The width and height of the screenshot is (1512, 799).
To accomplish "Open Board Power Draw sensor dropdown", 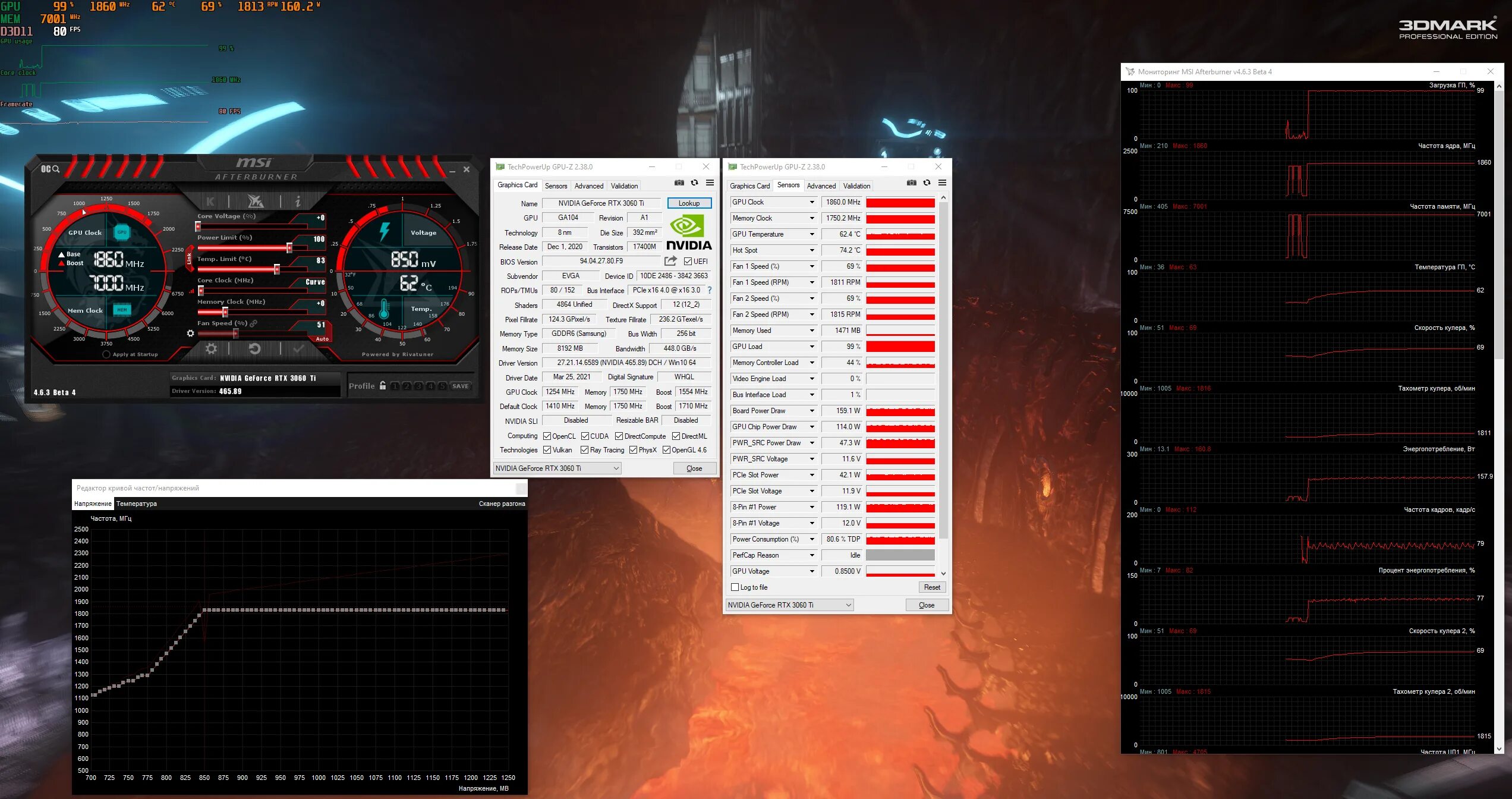I will [811, 411].
